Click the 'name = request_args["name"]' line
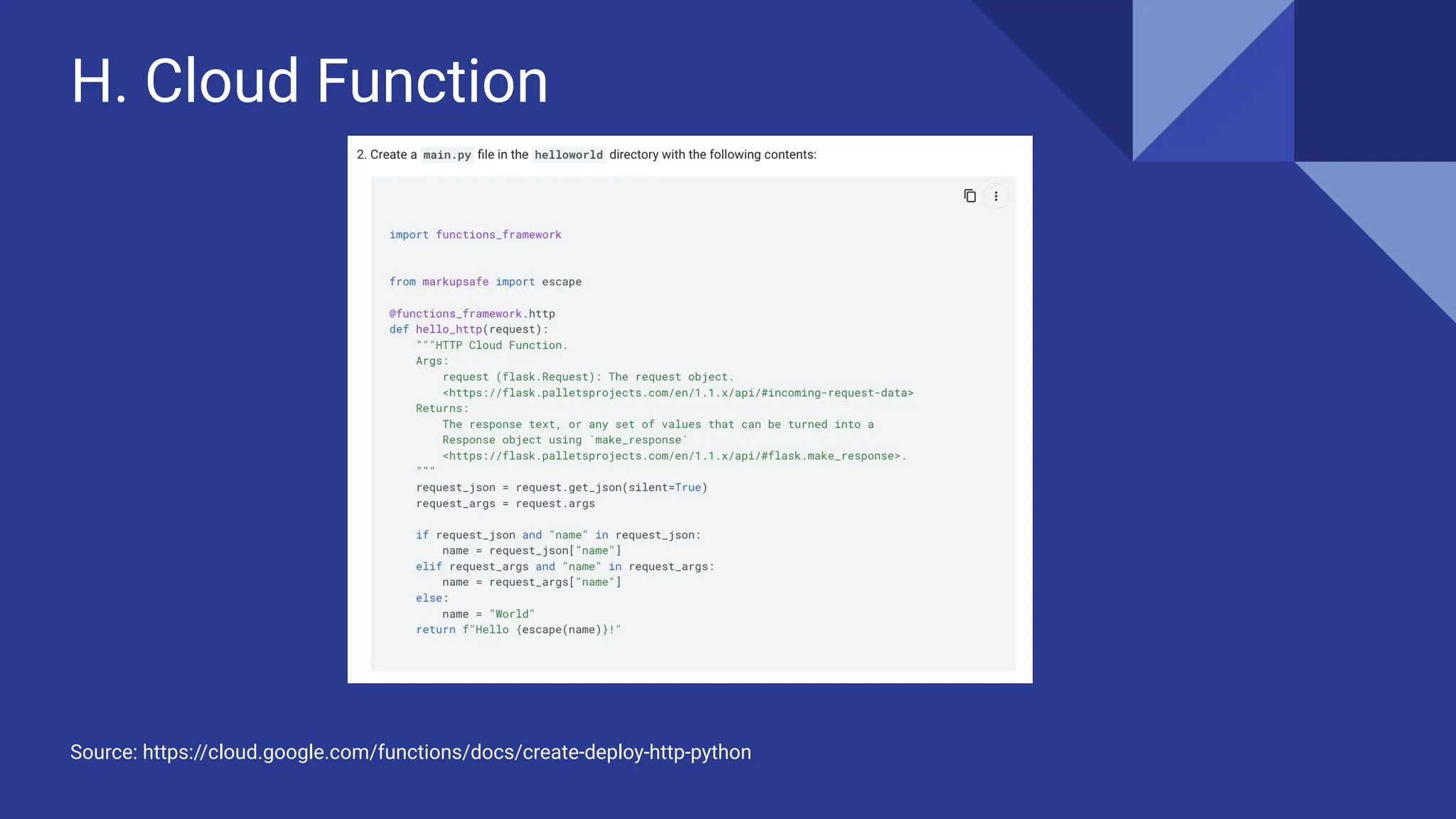 [x=532, y=582]
